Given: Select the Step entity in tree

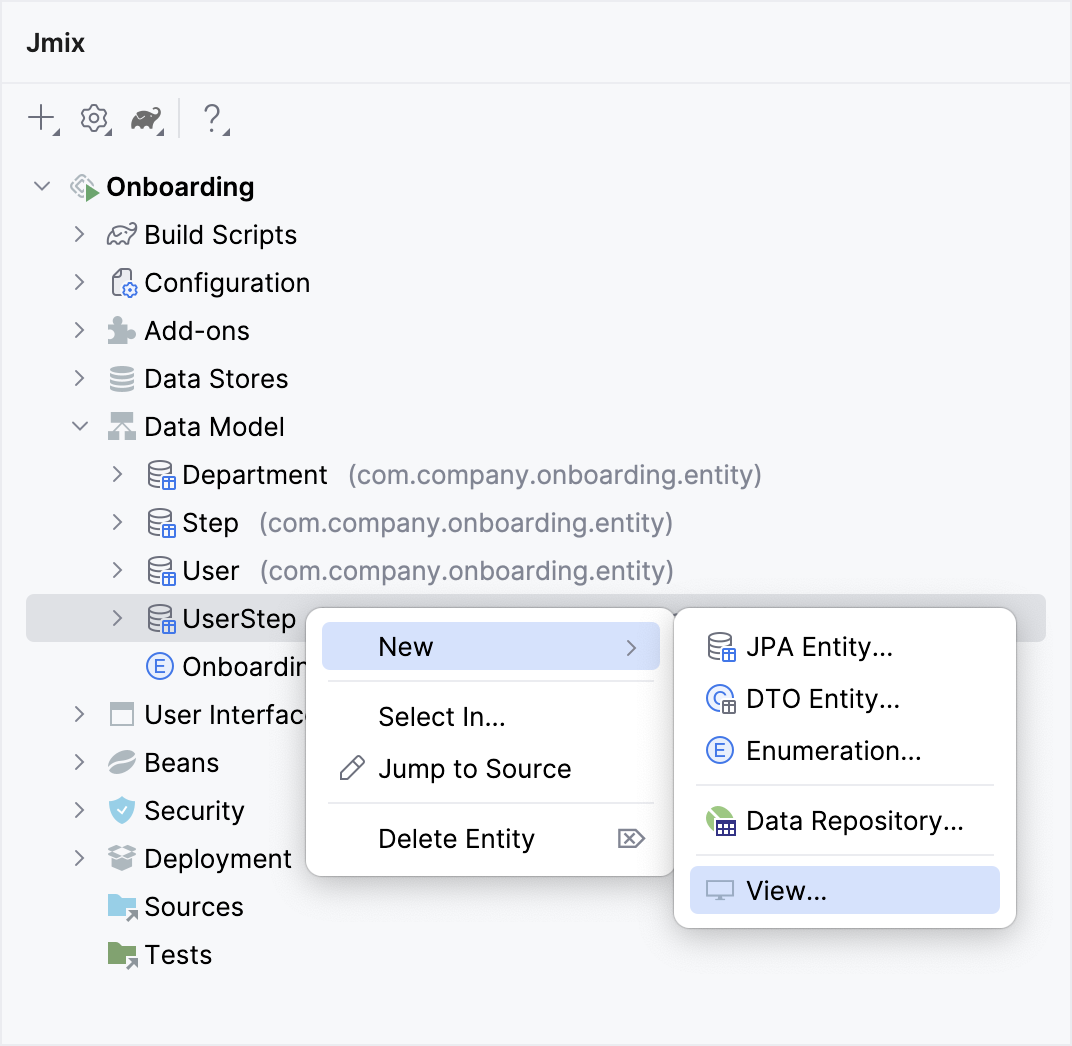Looking at the screenshot, I should 210,523.
